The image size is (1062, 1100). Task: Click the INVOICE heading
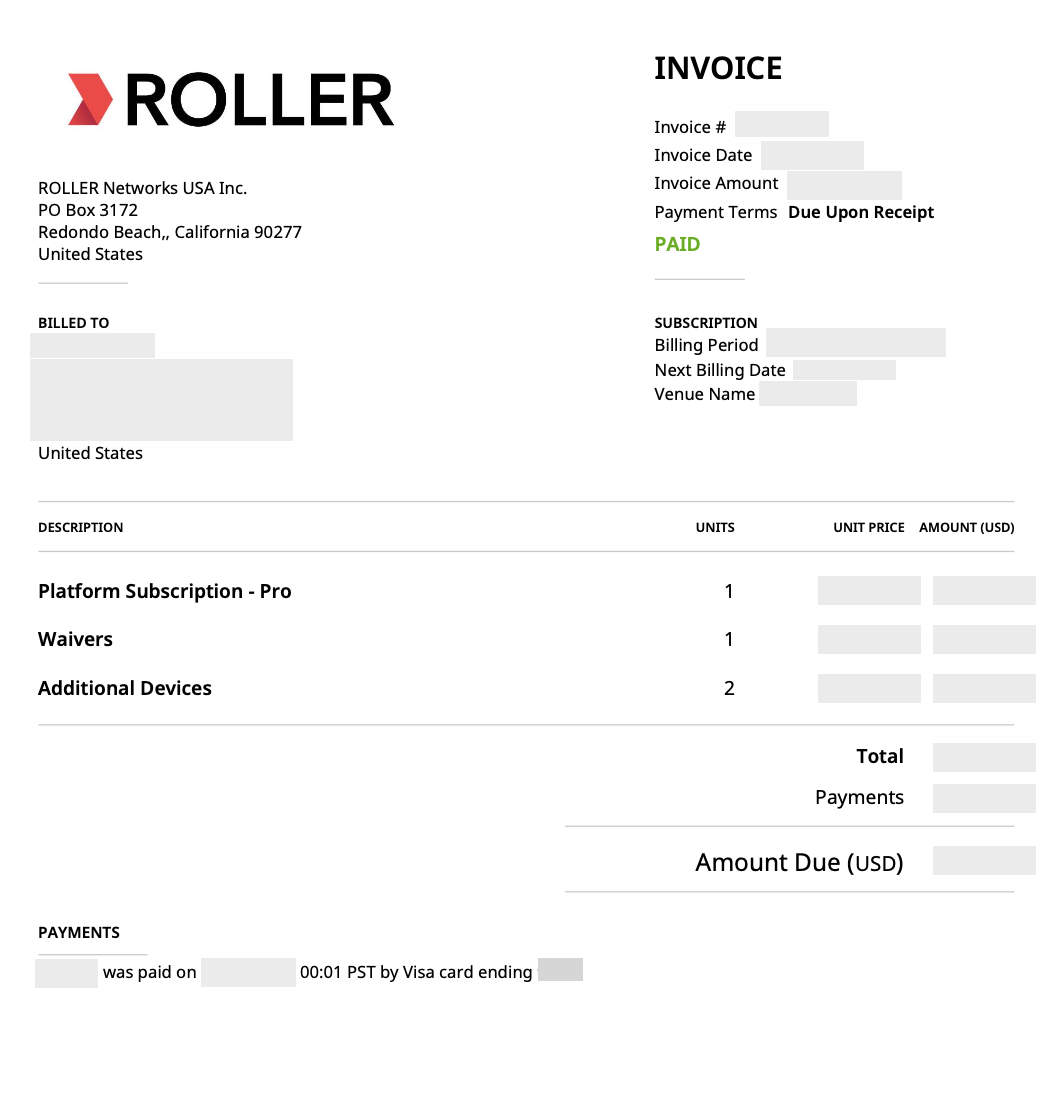coord(717,69)
